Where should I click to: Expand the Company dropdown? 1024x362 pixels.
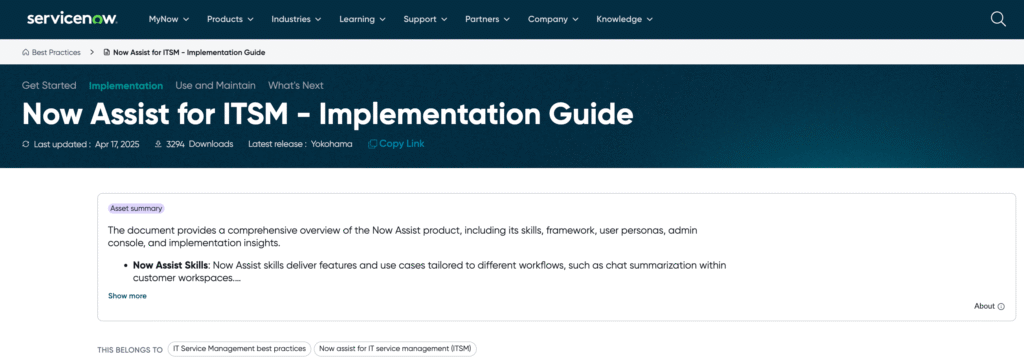pyautogui.click(x=553, y=19)
